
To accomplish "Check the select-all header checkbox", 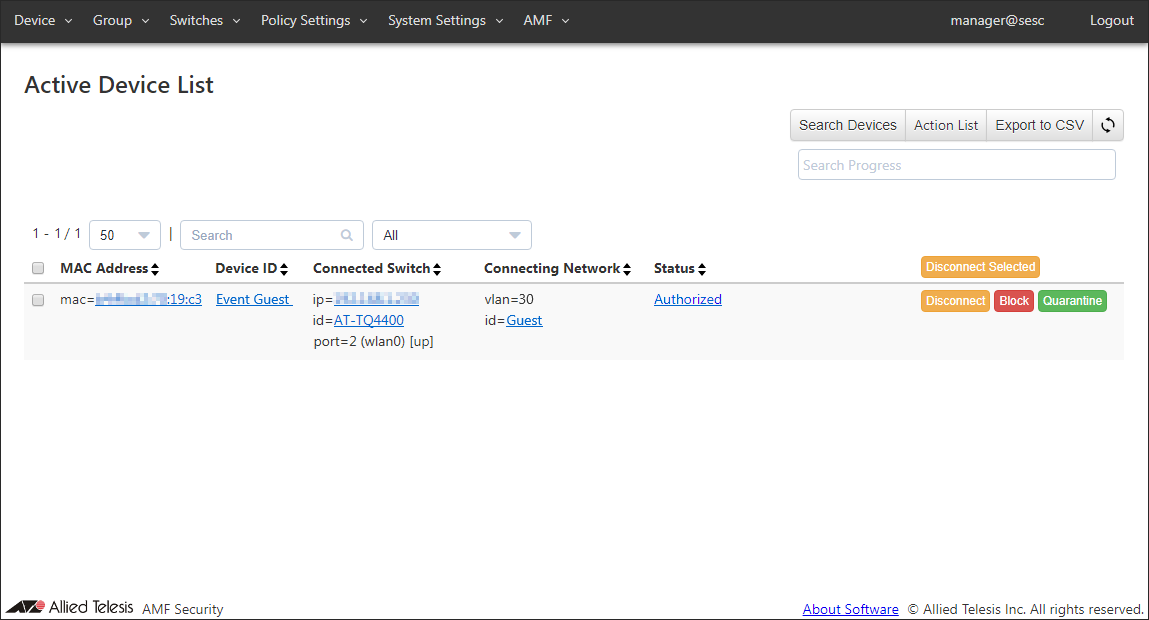I will coord(38,268).
